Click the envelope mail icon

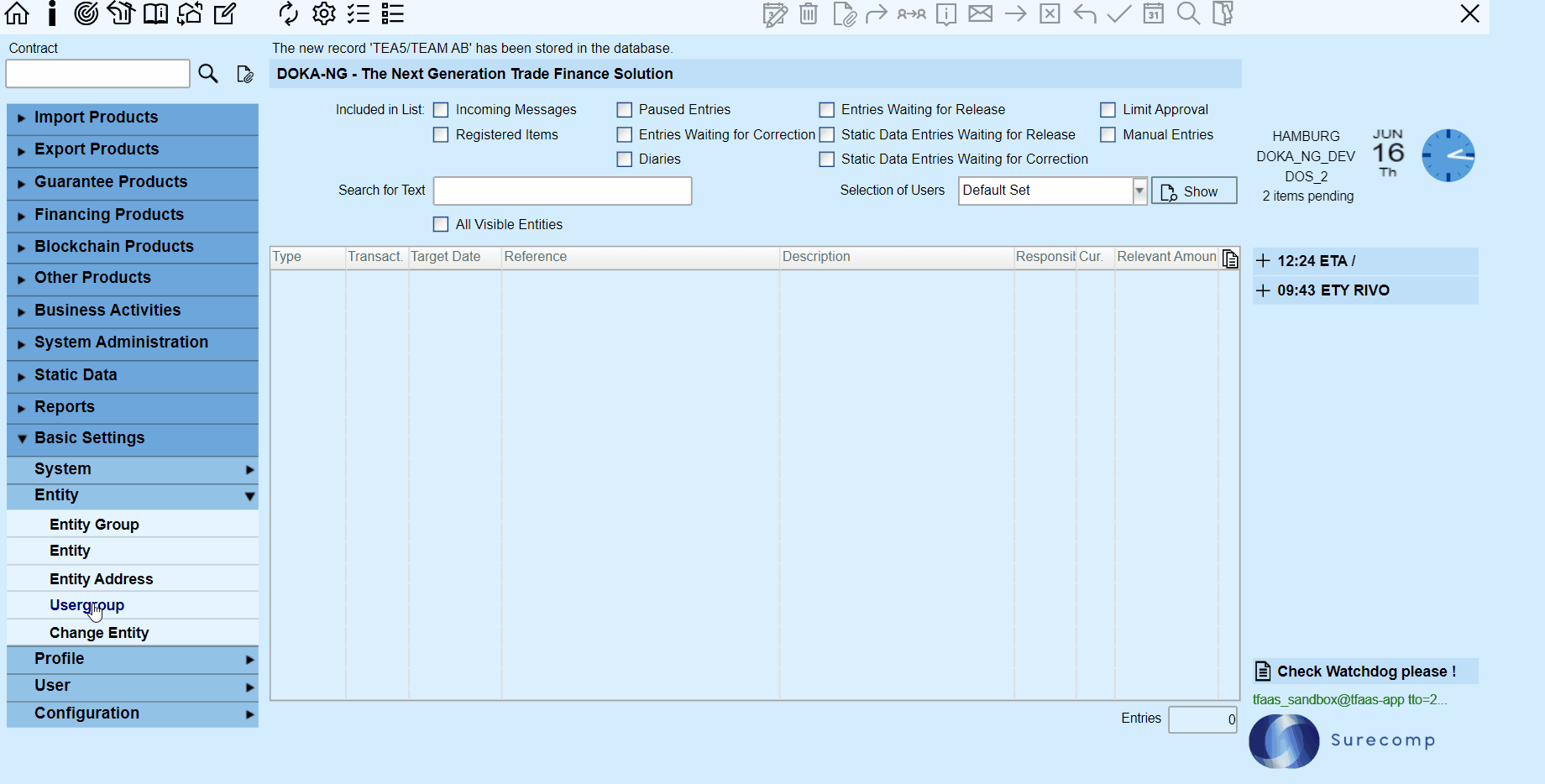click(981, 13)
